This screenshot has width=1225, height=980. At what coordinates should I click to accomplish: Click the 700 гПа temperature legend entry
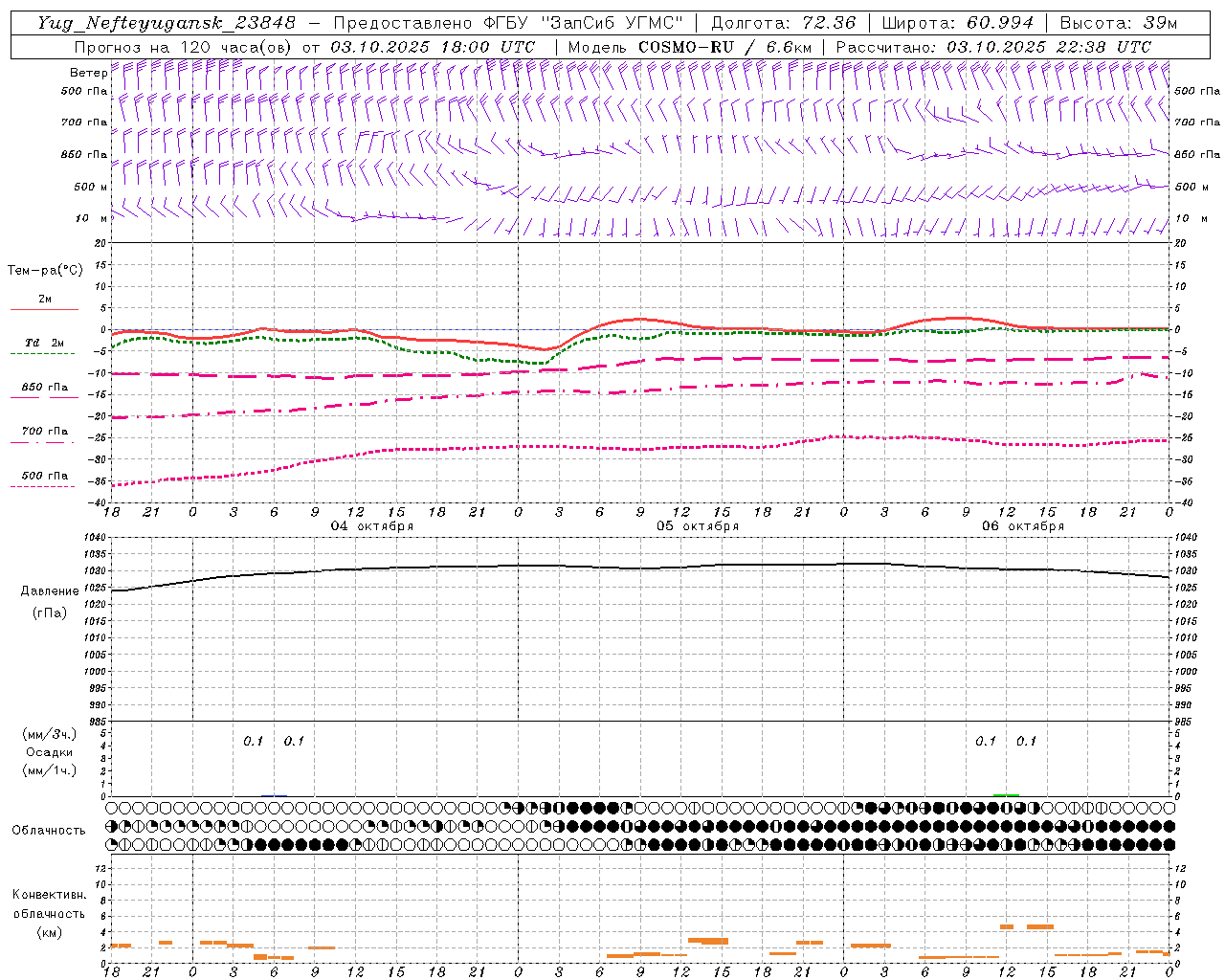44,432
